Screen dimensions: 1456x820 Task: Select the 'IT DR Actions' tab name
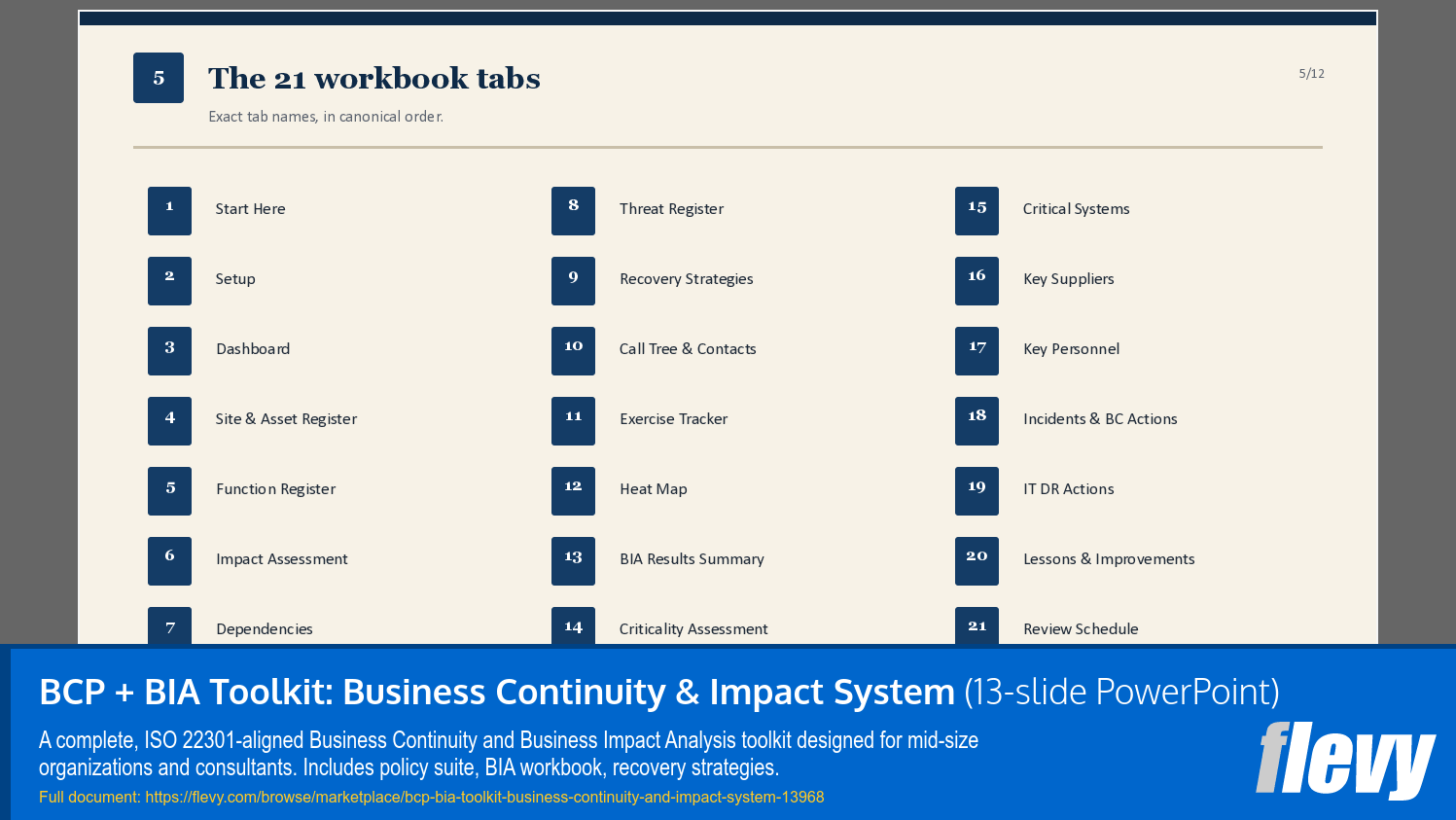point(1069,489)
